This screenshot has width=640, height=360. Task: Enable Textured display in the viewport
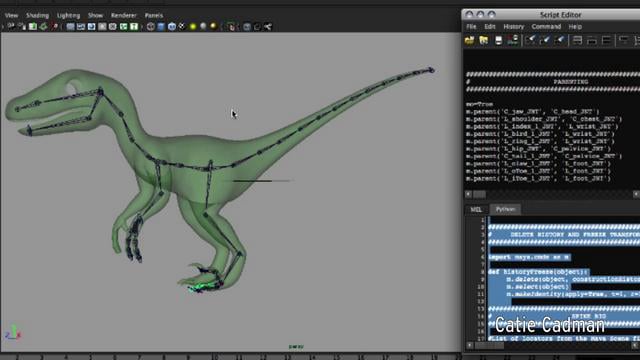point(182,27)
